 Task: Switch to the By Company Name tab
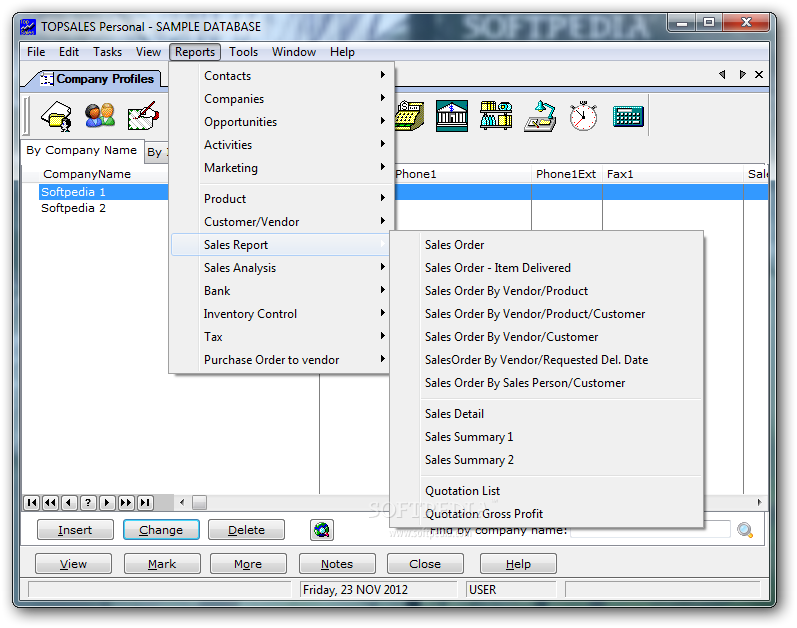click(x=81, y=150)
